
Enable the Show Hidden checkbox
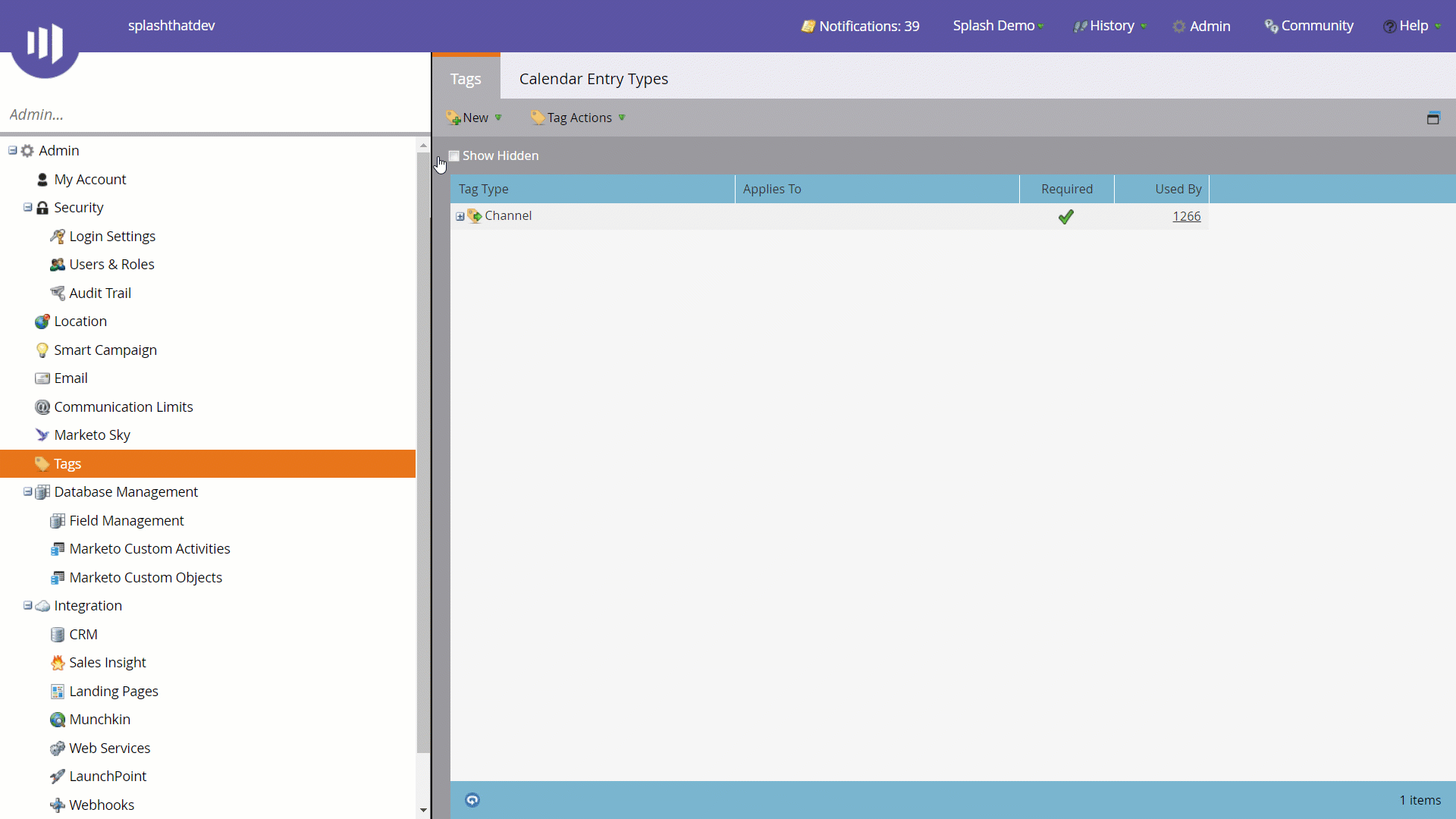click(454, 156)
